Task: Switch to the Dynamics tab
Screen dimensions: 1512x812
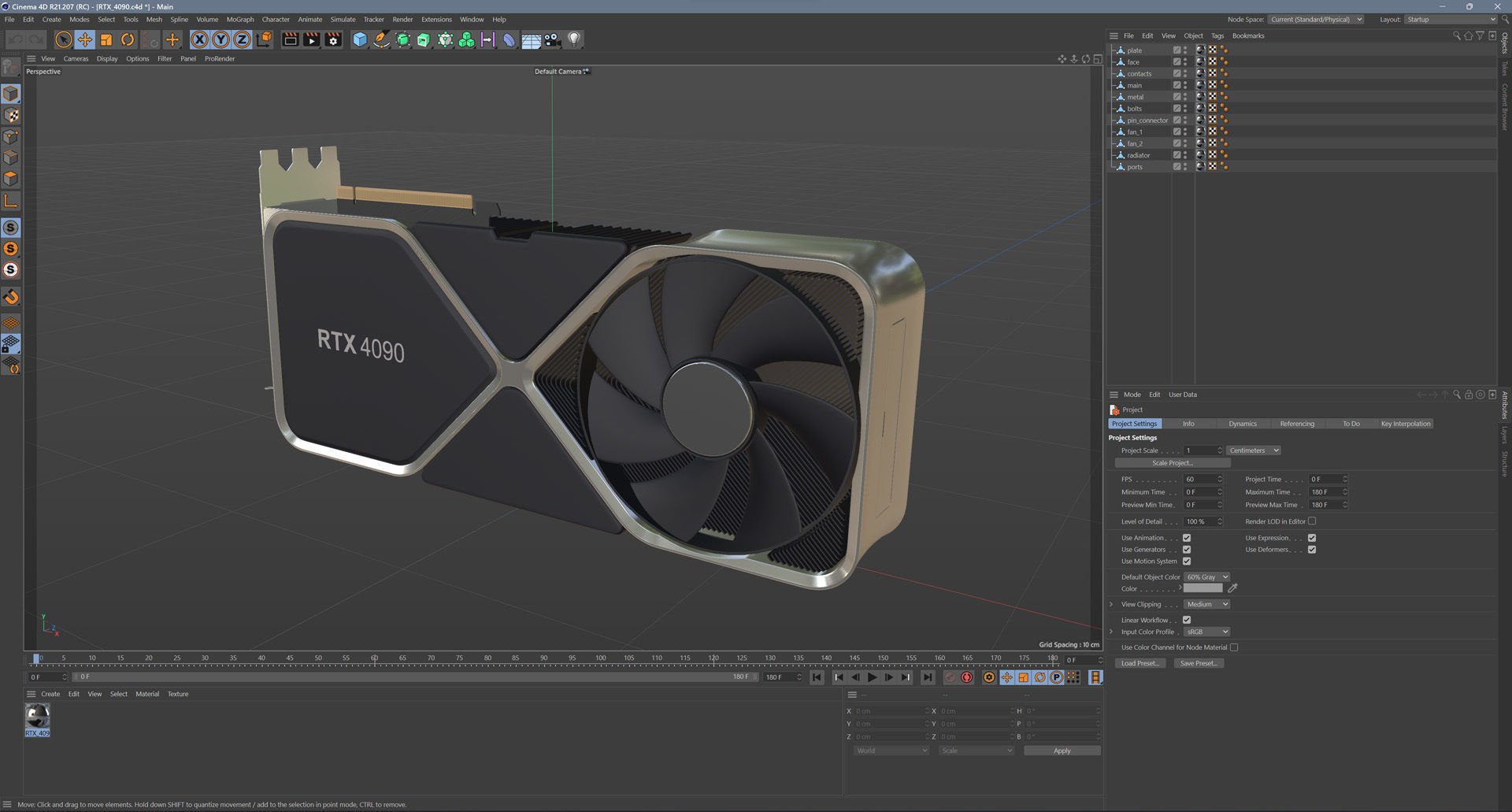Action: pos(1243,424)
